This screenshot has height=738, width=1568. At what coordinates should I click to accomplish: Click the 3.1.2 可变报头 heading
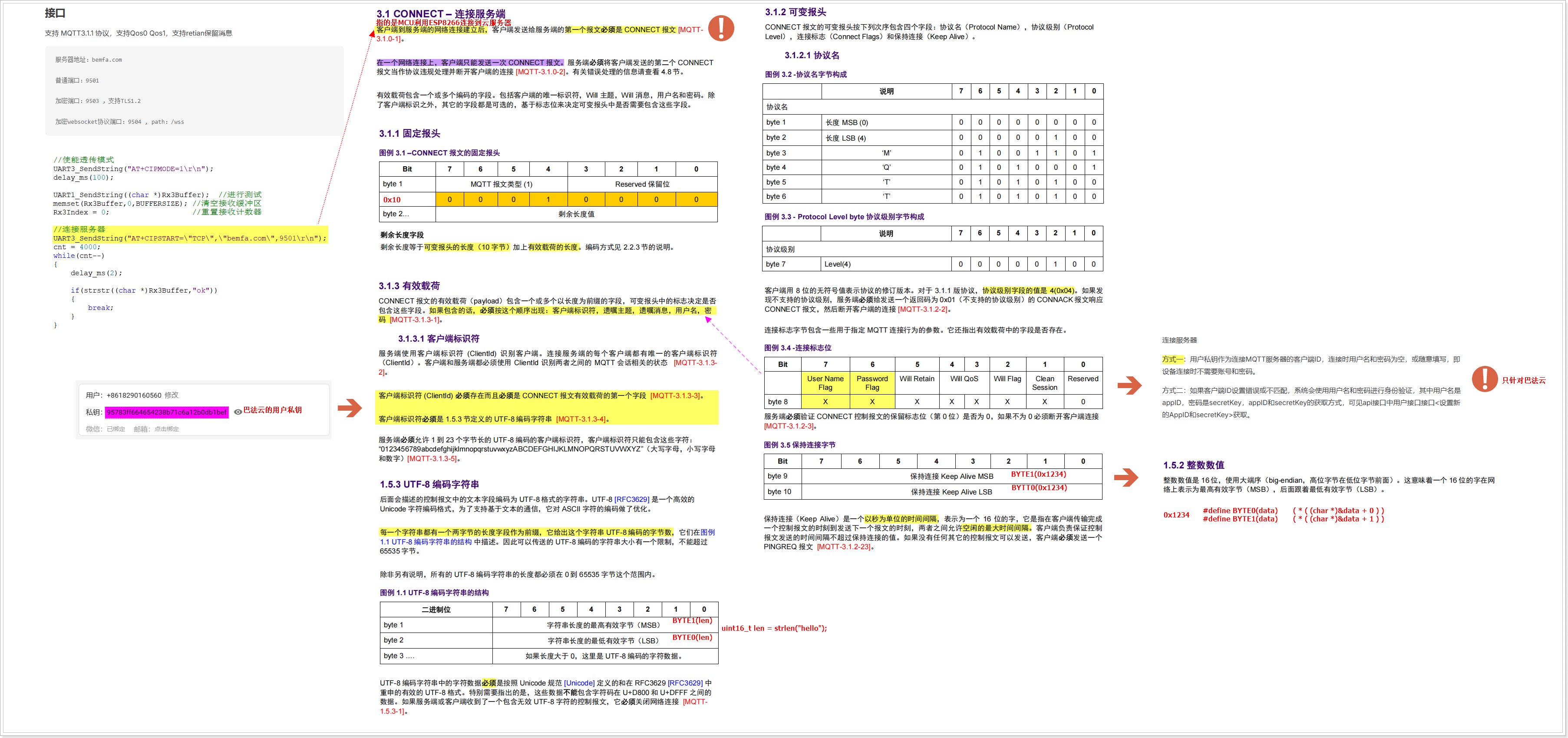click(796, 12)
